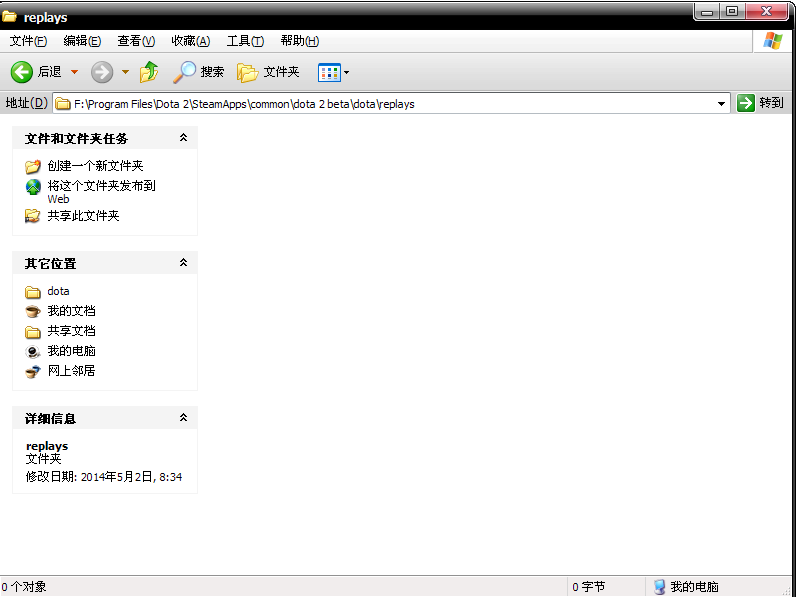Expand the address bar dropdown

(x=721, y=104)
